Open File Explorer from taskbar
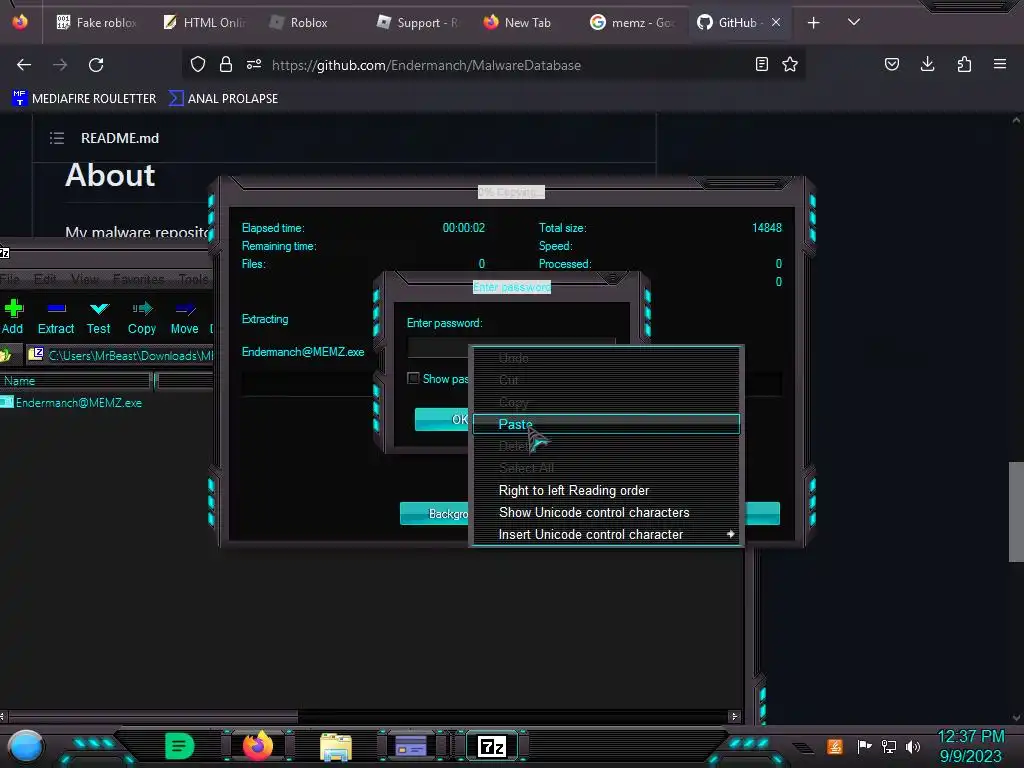This screenshot has width=1024, height=768. click(x=336, y=746)
